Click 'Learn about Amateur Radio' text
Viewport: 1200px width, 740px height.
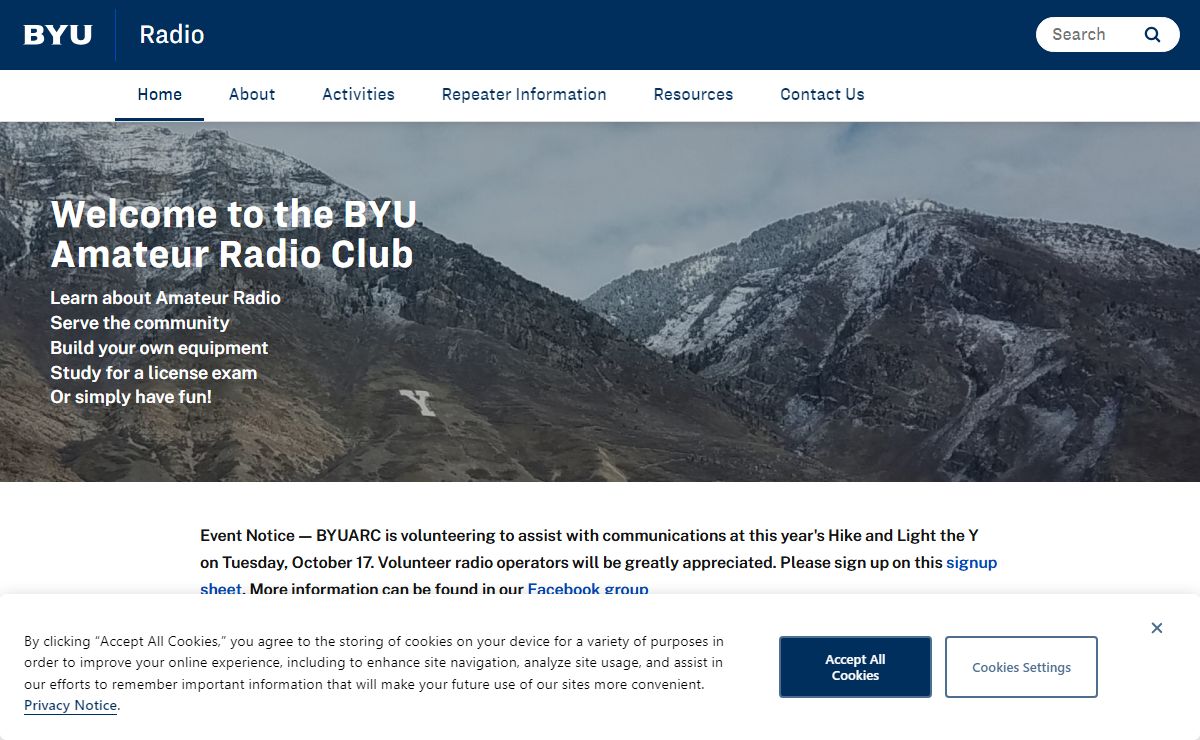click(165, 298)
